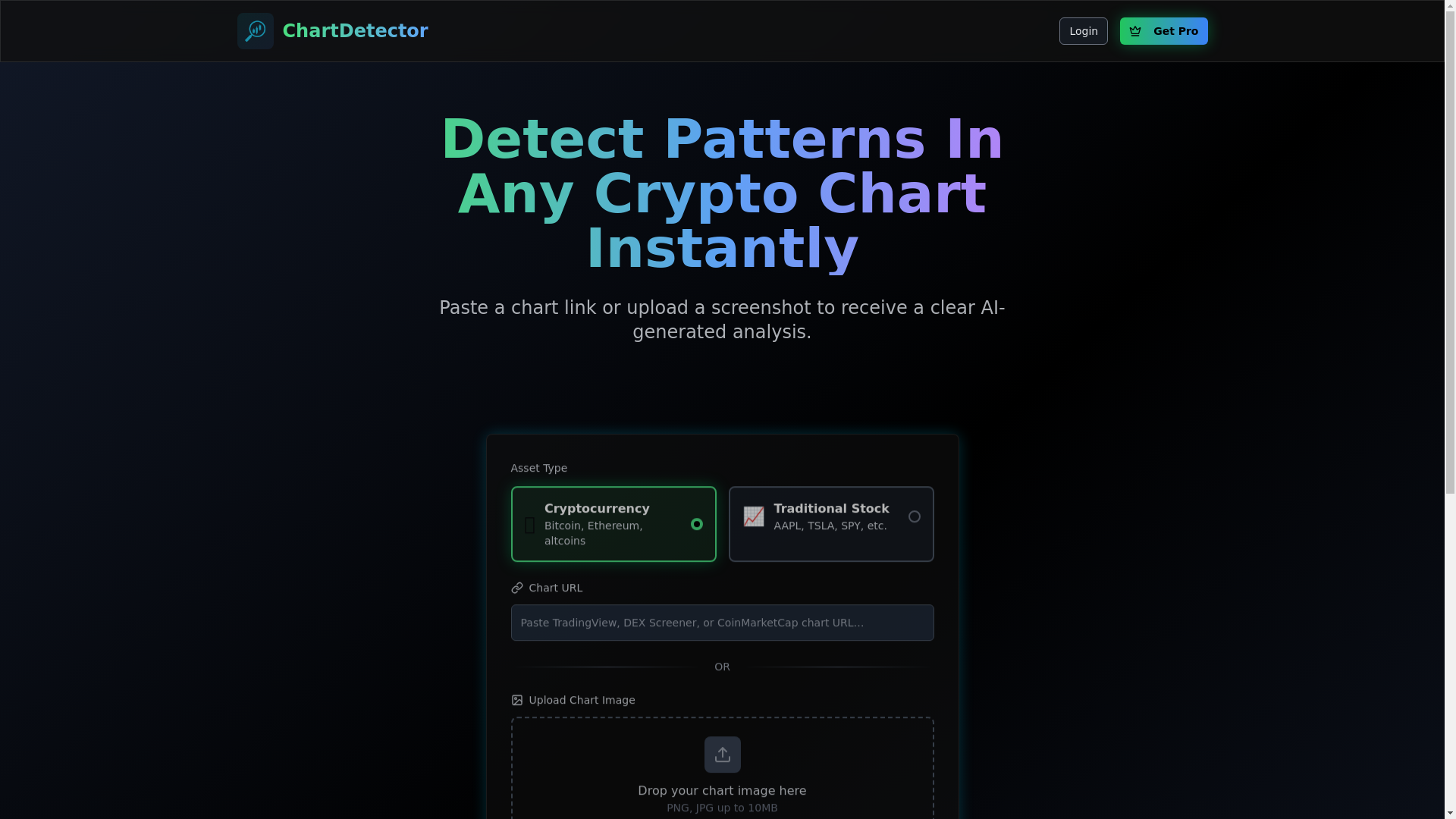Open the Login button
Viewport: 1456px width, 819px height.
[1083, 31]
